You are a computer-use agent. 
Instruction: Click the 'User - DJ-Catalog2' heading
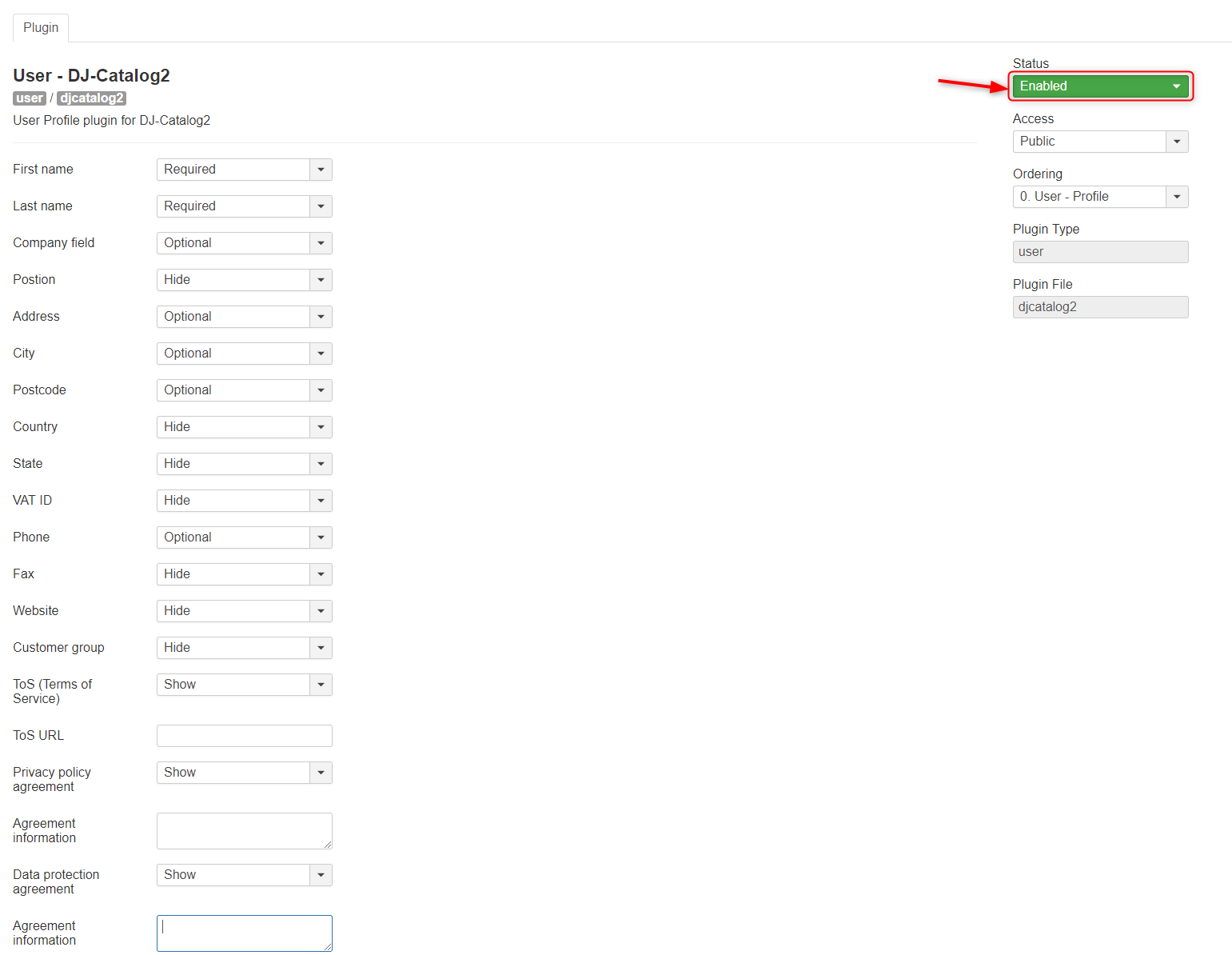(91, 75)
